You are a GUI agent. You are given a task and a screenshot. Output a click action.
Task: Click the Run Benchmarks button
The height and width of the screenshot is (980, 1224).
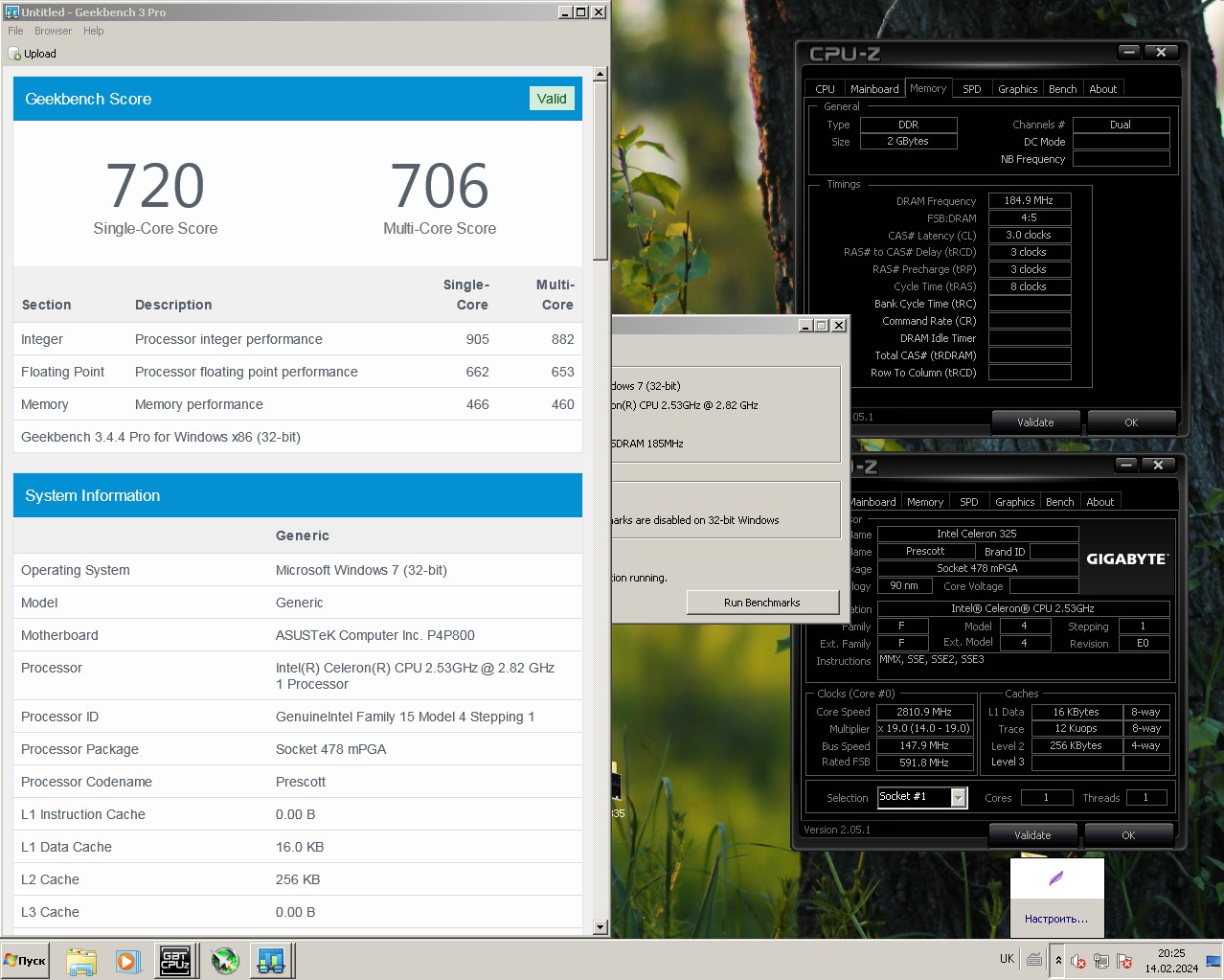click(x=761, y=603)
